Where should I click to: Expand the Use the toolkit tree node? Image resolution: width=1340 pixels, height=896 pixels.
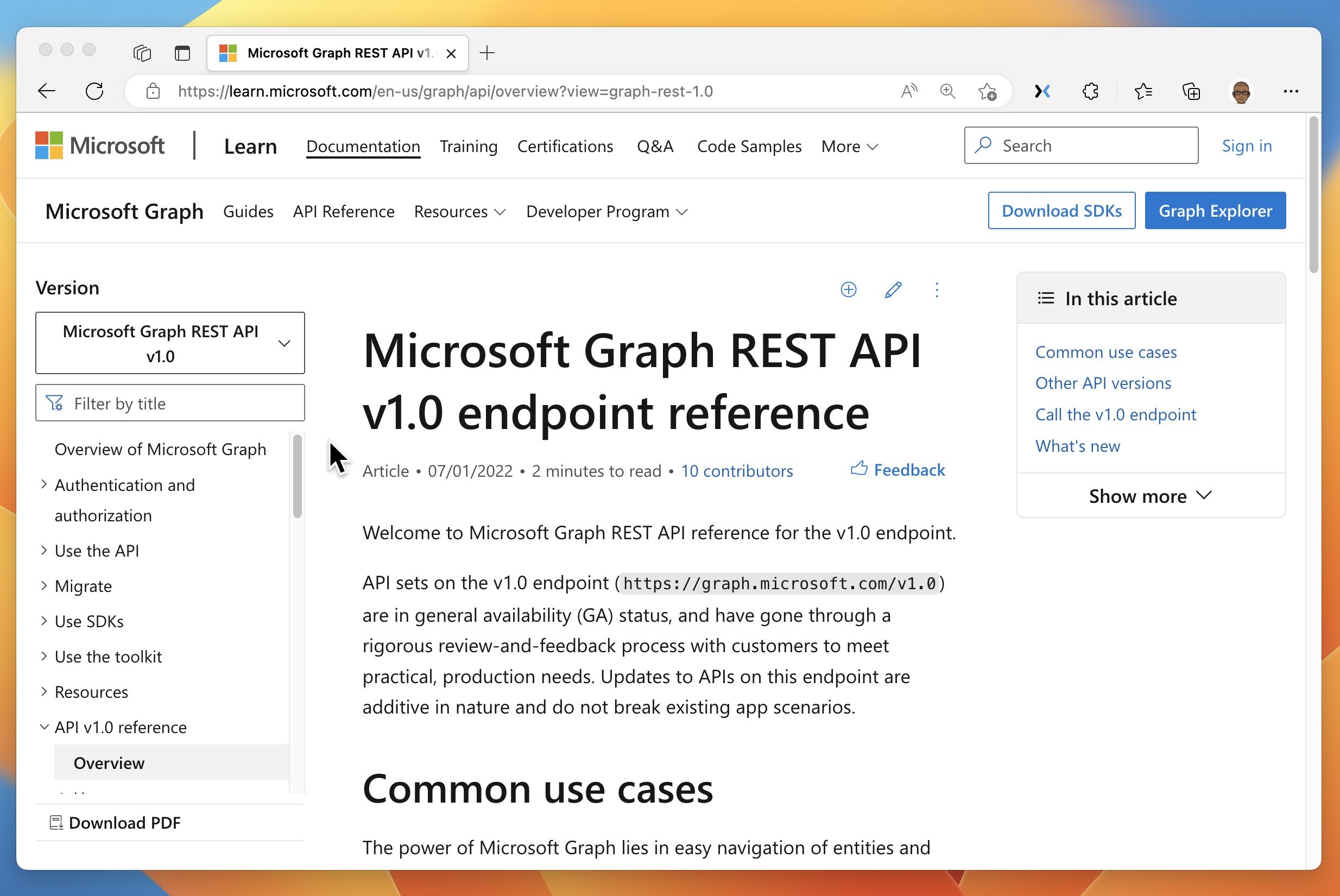(44, 656)
